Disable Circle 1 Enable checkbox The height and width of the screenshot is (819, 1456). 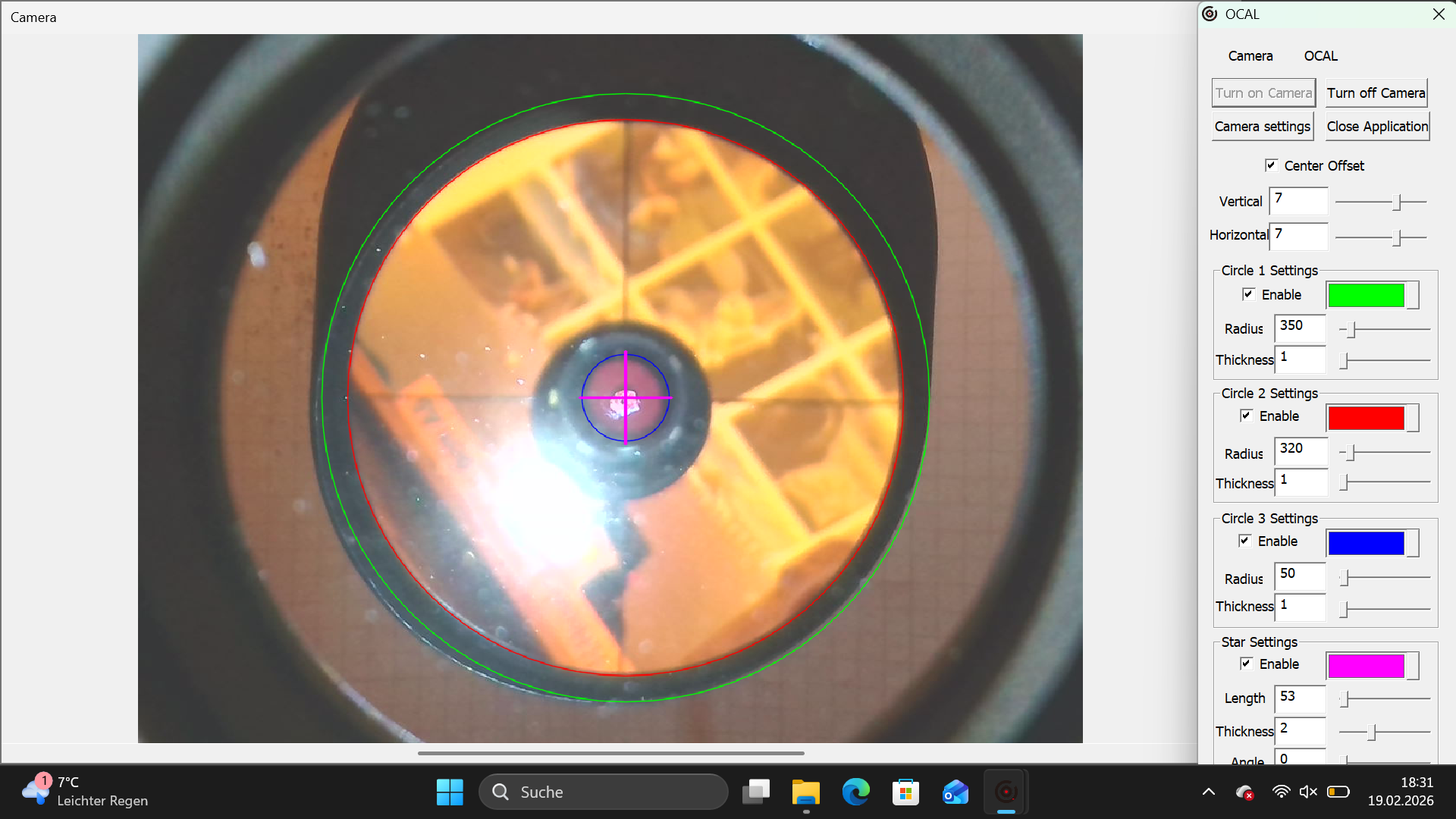[x=1248, y=294]
